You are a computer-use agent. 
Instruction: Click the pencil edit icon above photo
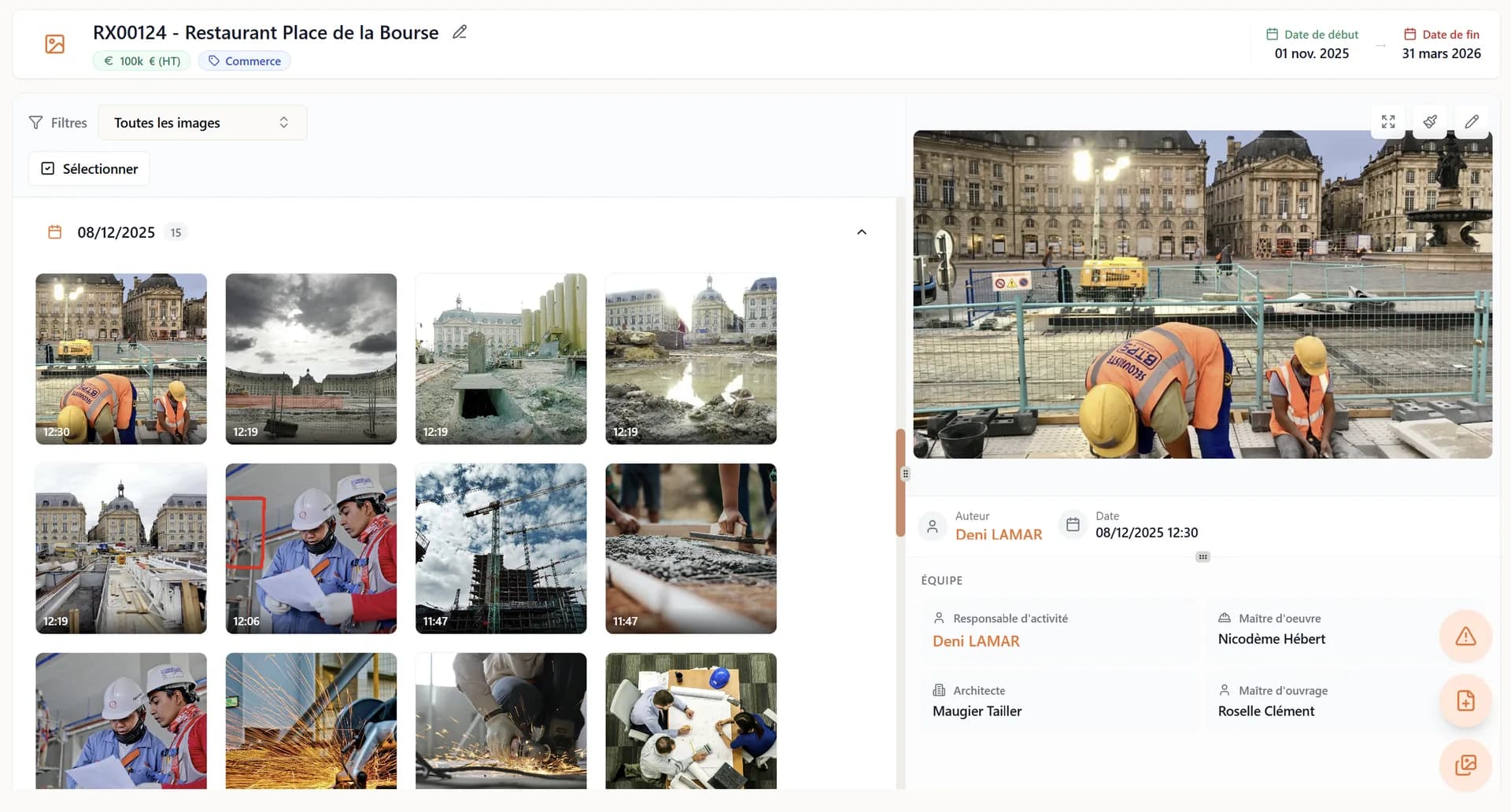[x=1472, y=122]
